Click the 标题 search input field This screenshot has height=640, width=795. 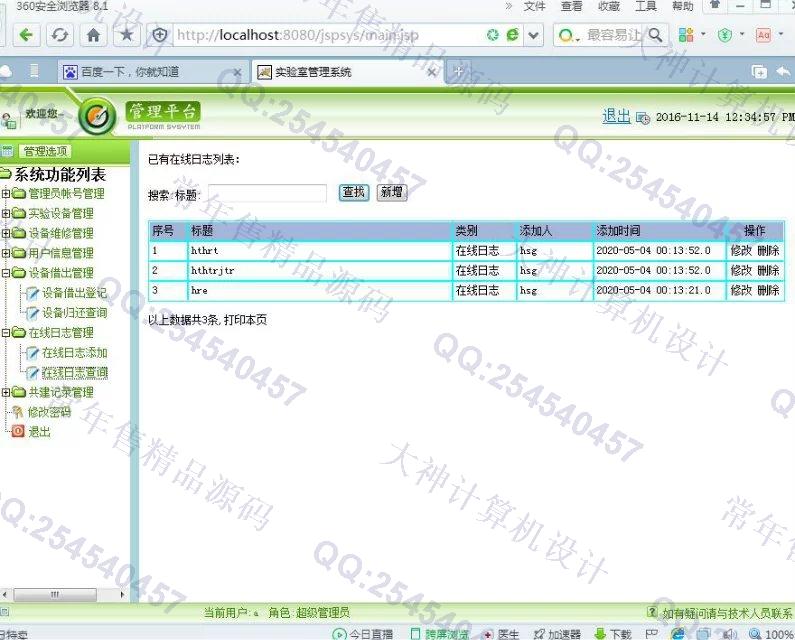266,194
